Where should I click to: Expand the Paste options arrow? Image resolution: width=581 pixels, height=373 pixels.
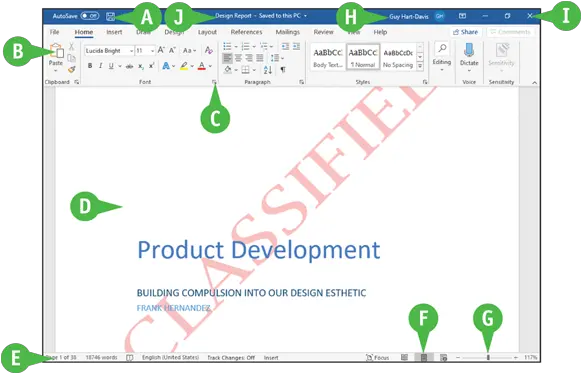(56, 70)
